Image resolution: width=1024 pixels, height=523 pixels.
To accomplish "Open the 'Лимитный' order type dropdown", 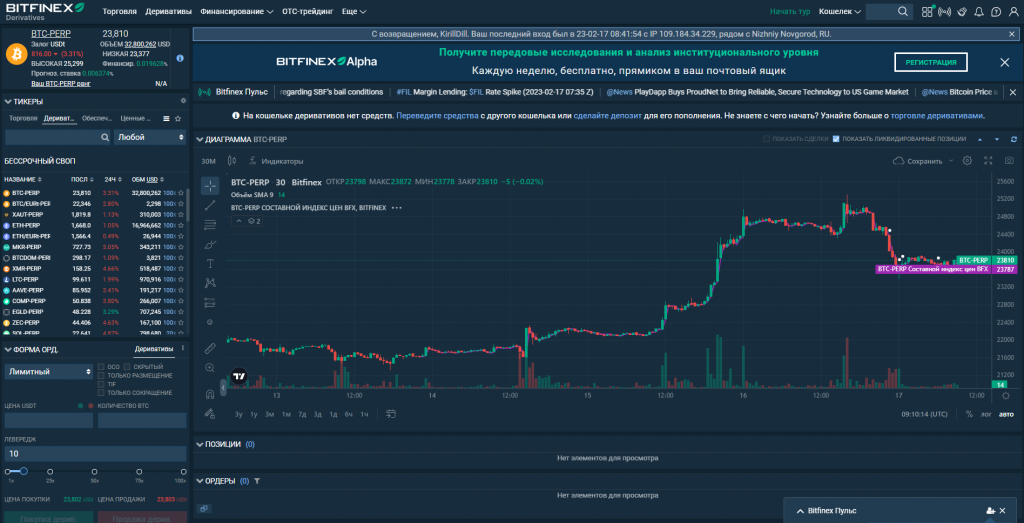I will coord(50,372).
